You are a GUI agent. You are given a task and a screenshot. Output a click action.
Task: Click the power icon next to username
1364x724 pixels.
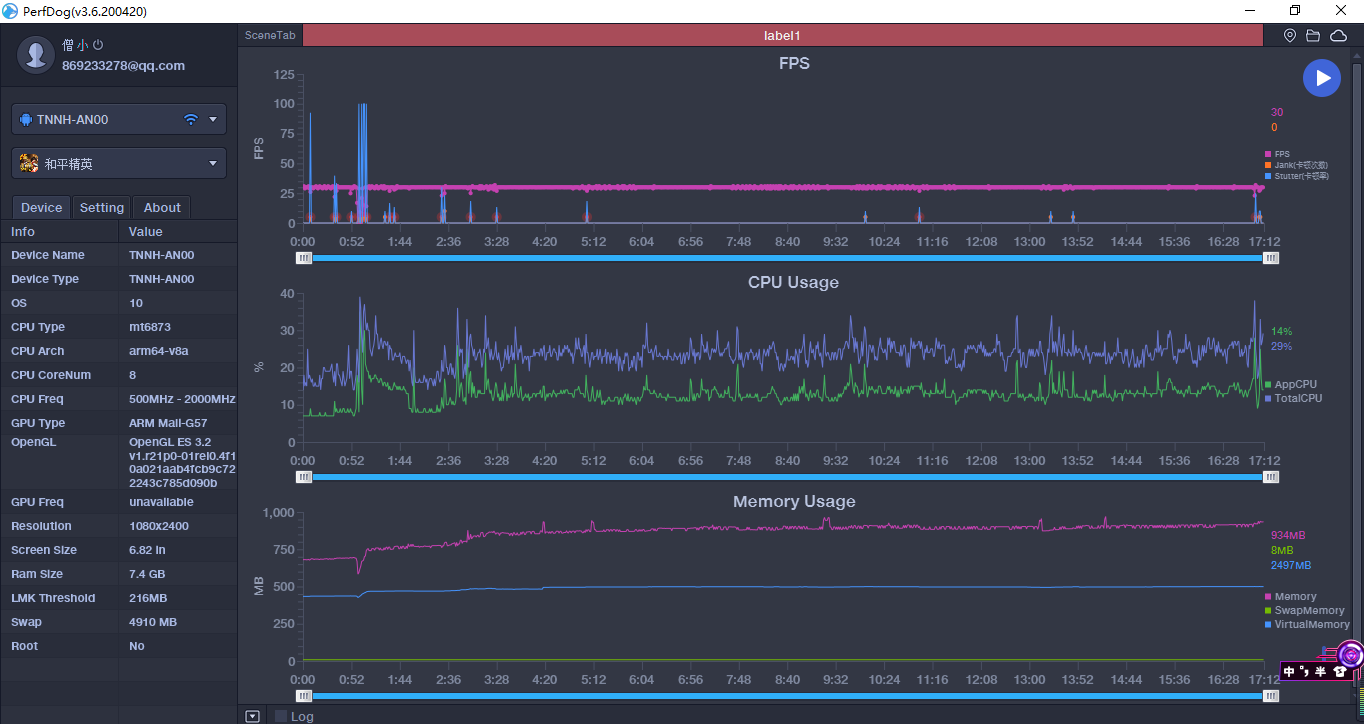click(x=98, y=45)
